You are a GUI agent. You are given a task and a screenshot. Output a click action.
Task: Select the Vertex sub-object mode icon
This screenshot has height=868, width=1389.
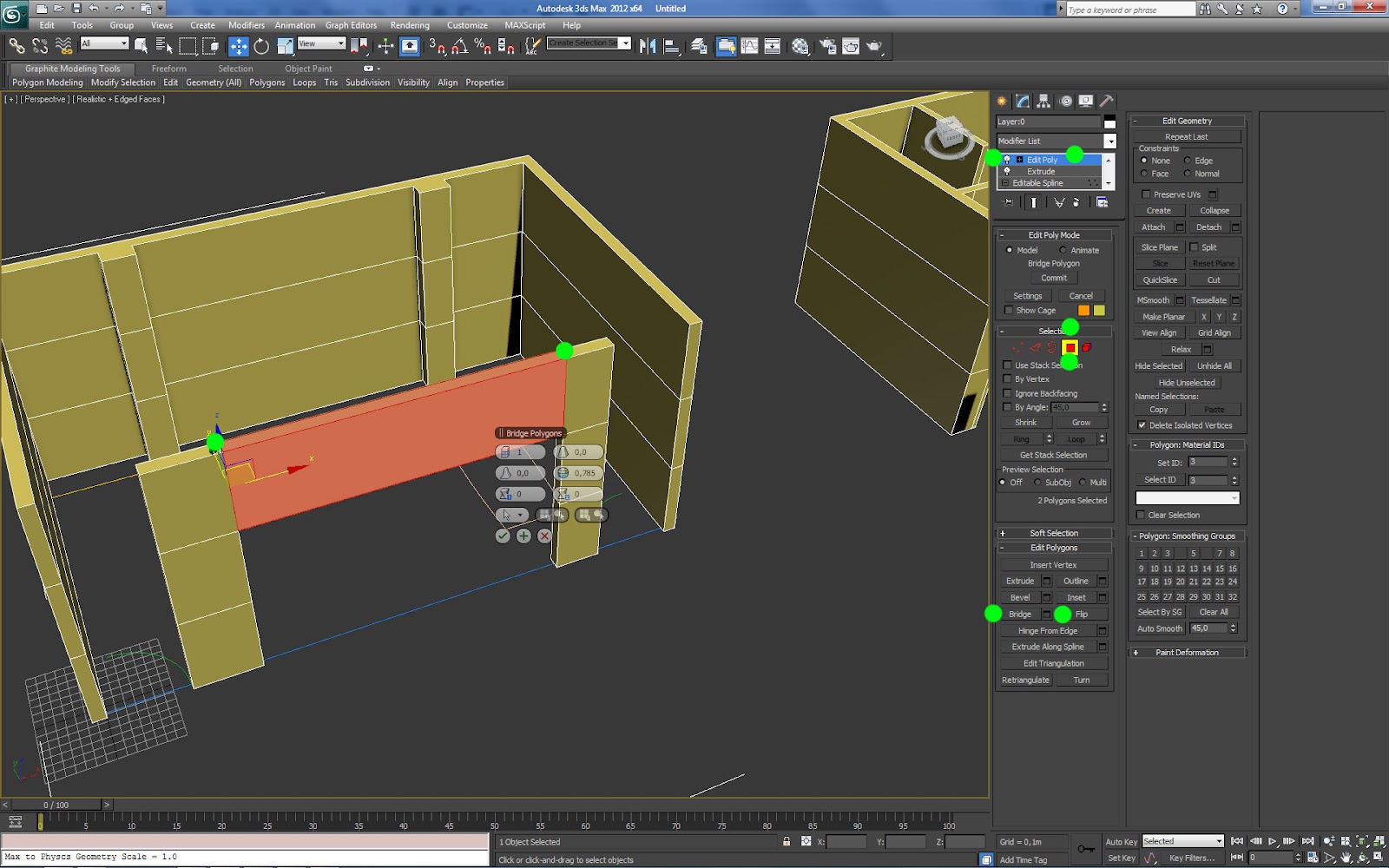(1017, 347)
